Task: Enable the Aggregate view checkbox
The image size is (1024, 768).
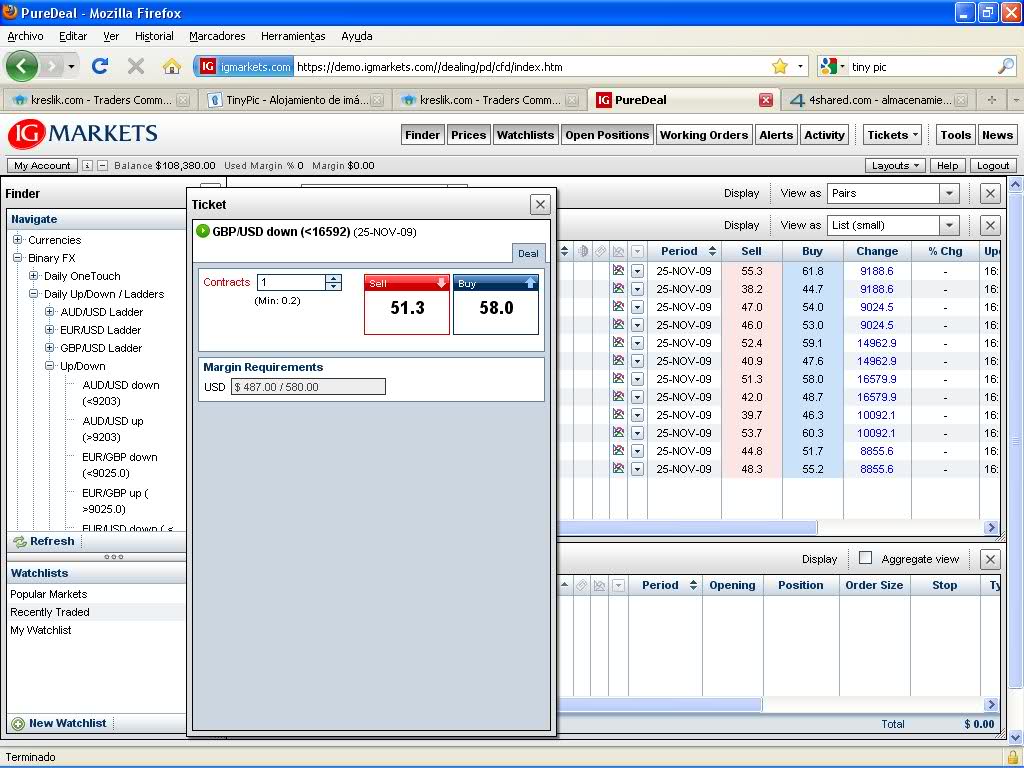Action: pos(865,558)
